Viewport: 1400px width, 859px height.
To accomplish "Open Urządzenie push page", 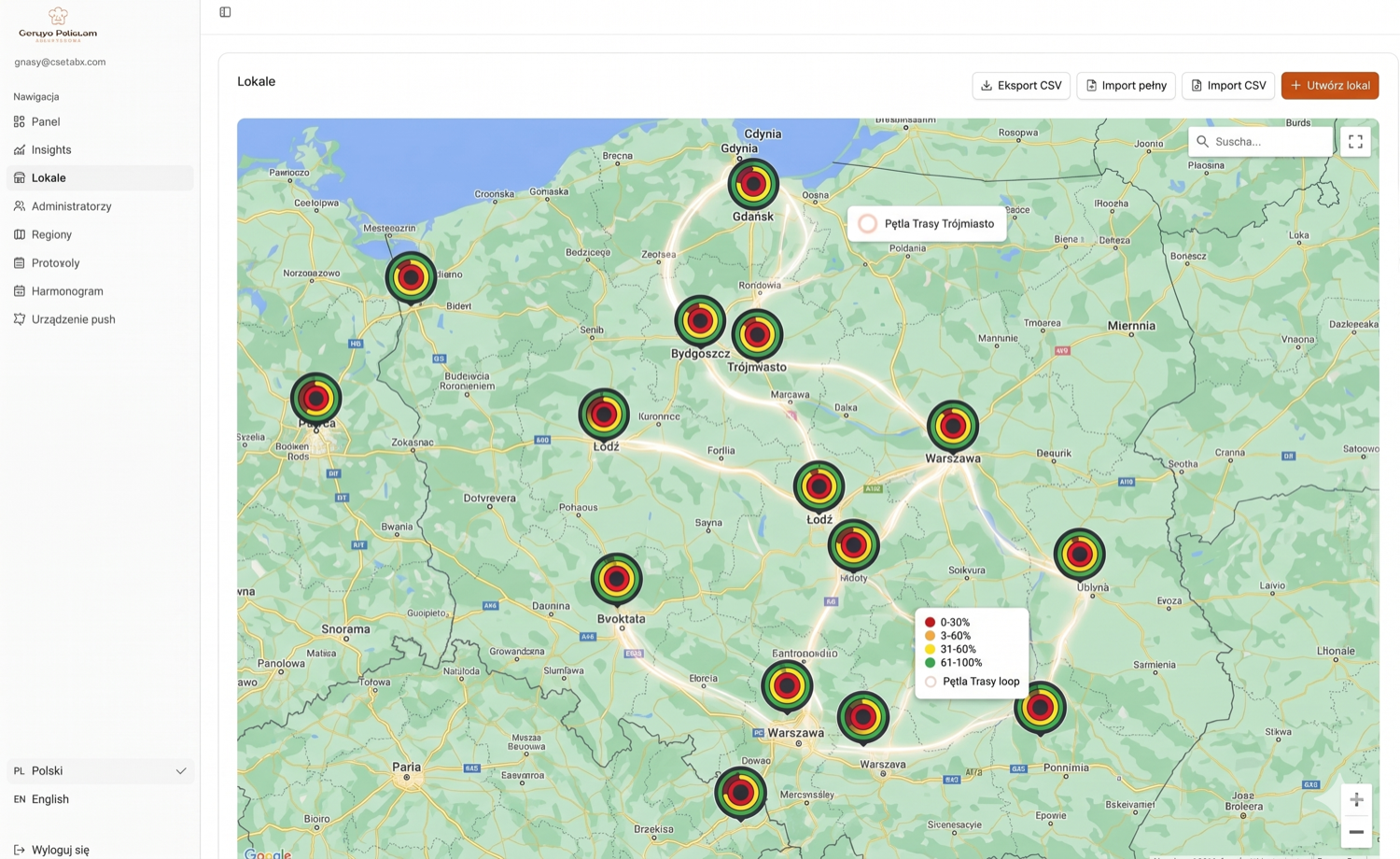I will (x=100, y=319).
